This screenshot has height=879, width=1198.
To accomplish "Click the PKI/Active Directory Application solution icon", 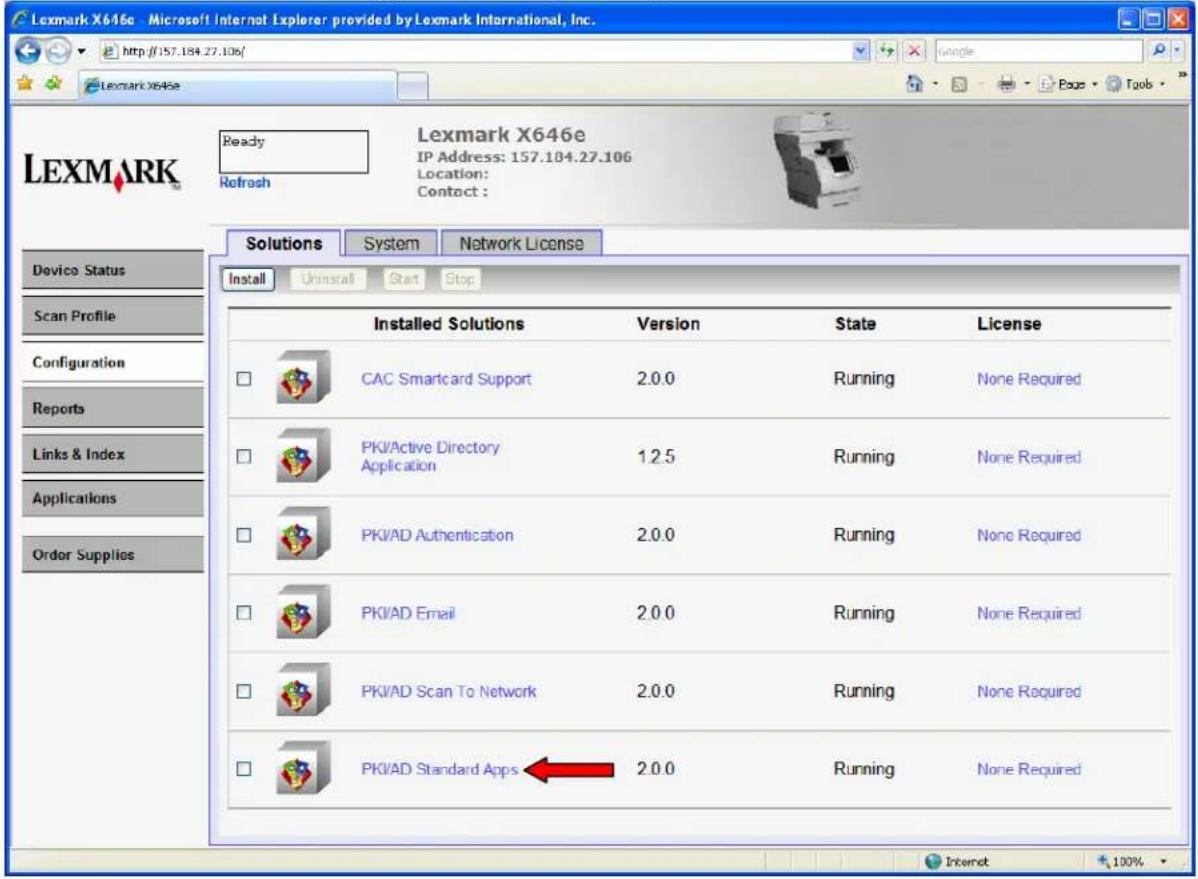I will point(303,456).
